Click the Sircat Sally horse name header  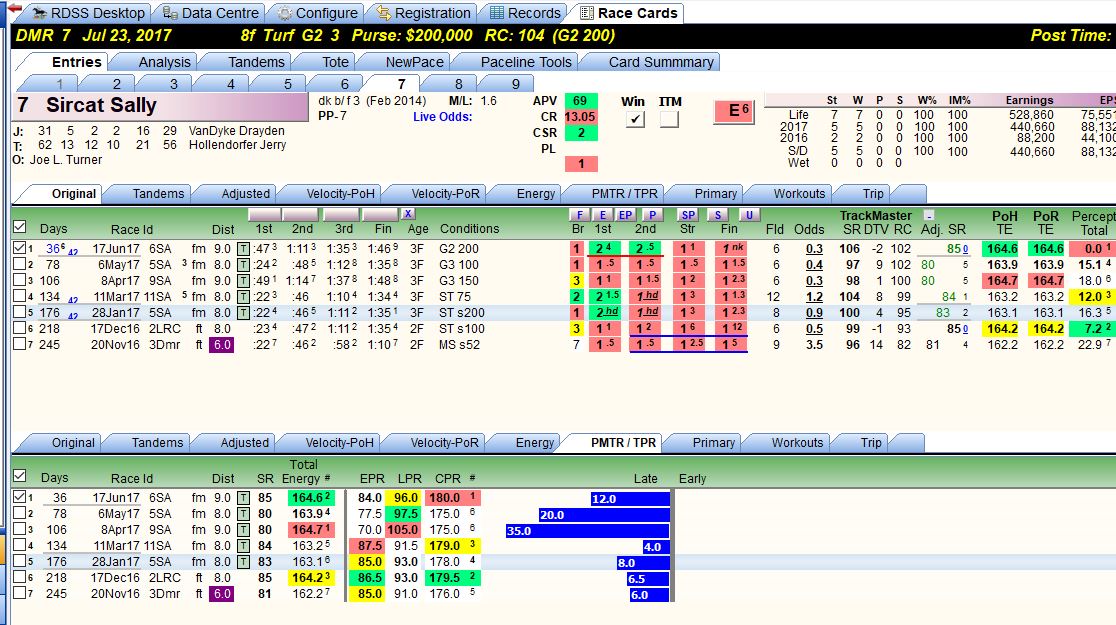[x=162, y=106]
